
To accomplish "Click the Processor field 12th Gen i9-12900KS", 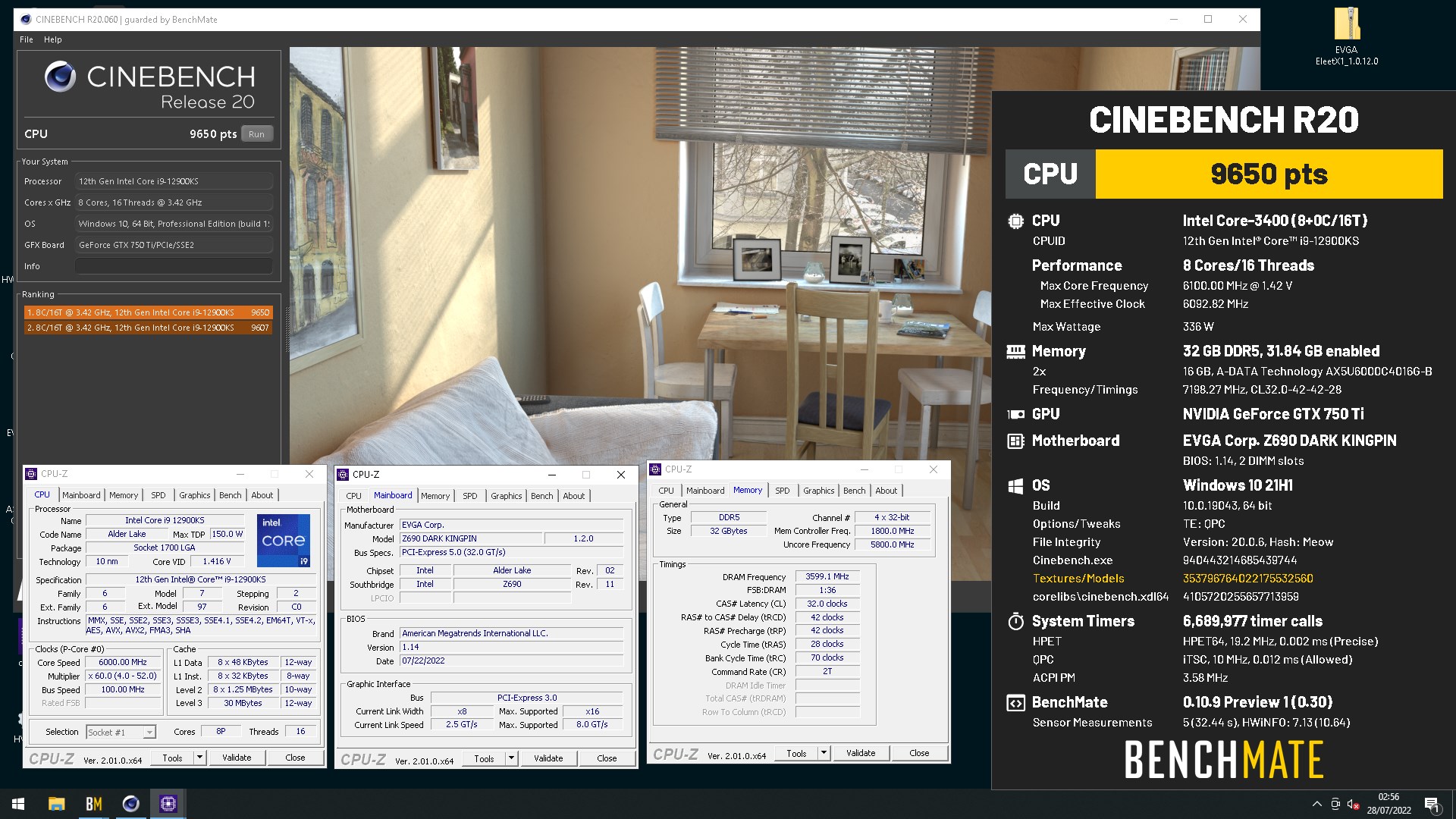I will pyautogui.click(x=174, y=181).
